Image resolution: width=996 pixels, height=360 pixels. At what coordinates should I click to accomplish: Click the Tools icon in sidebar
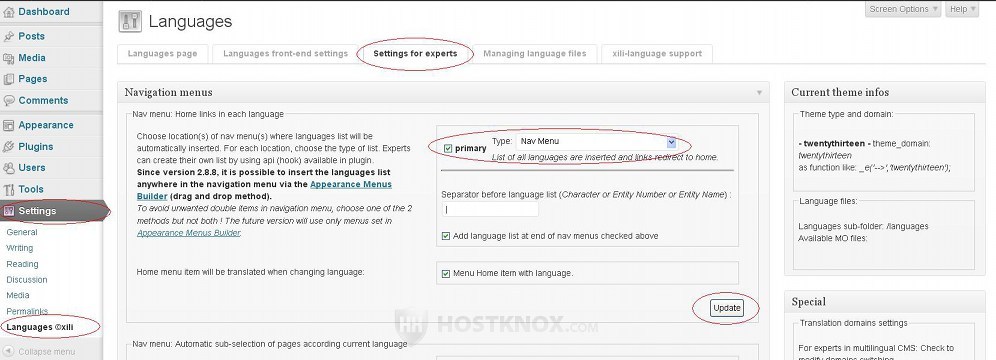point(8,189)
